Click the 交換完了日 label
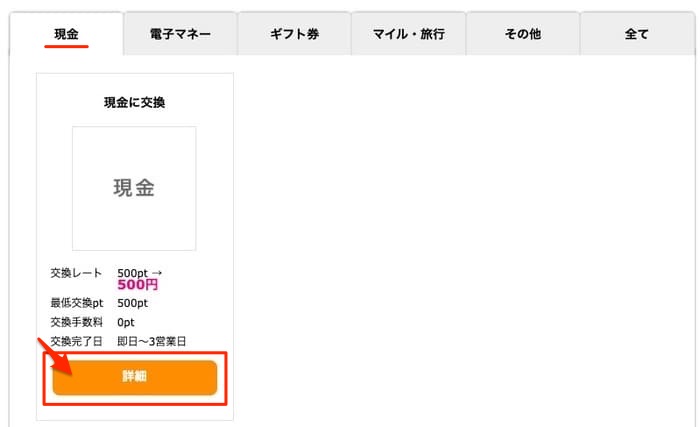Screen dimensions: 700x427 click(x=76, y=341)
